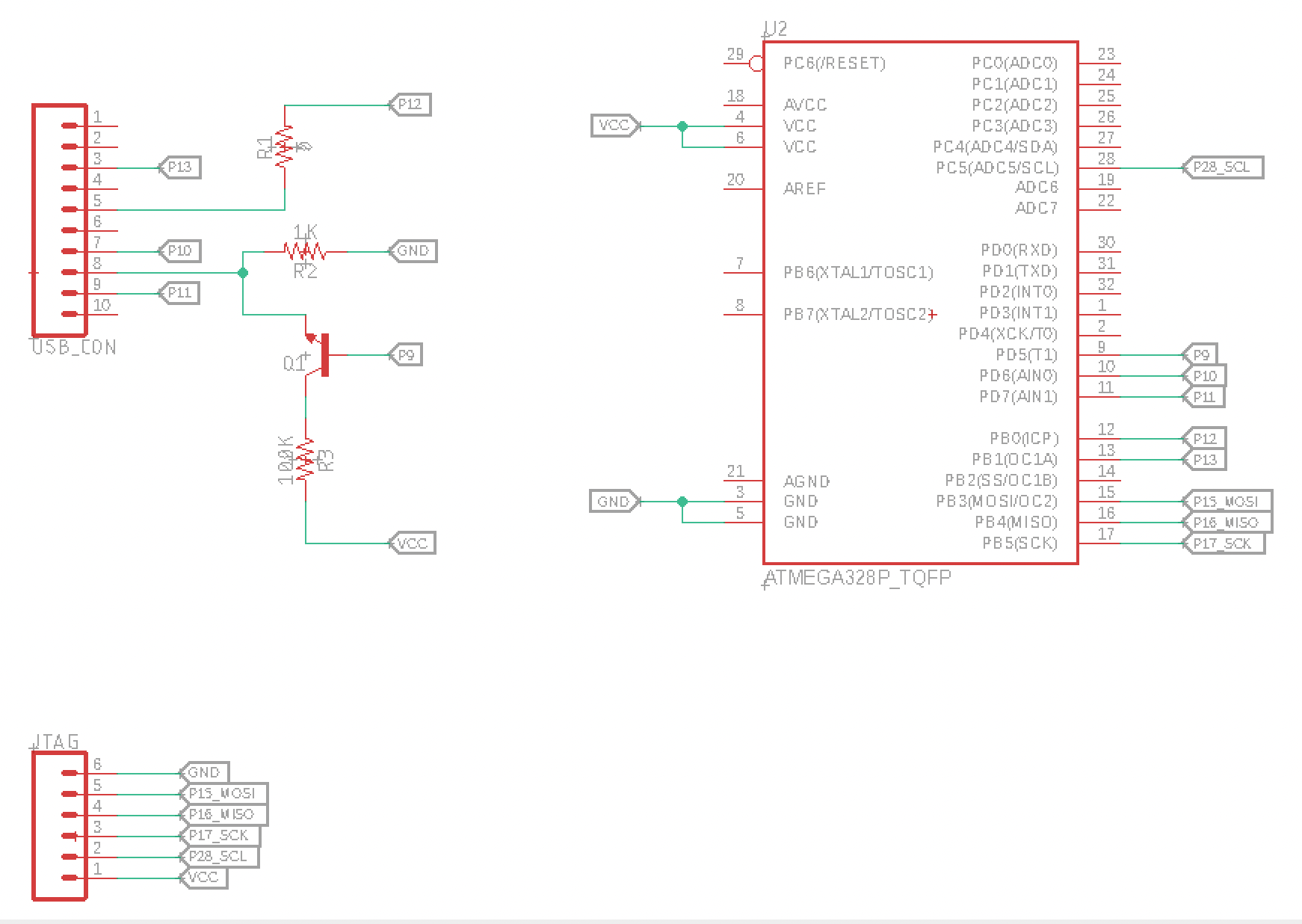Click pin number 10 on the USB_CON connector
Screen dimensions: 1302x924
pyautogui.click(x=102, y=305)
